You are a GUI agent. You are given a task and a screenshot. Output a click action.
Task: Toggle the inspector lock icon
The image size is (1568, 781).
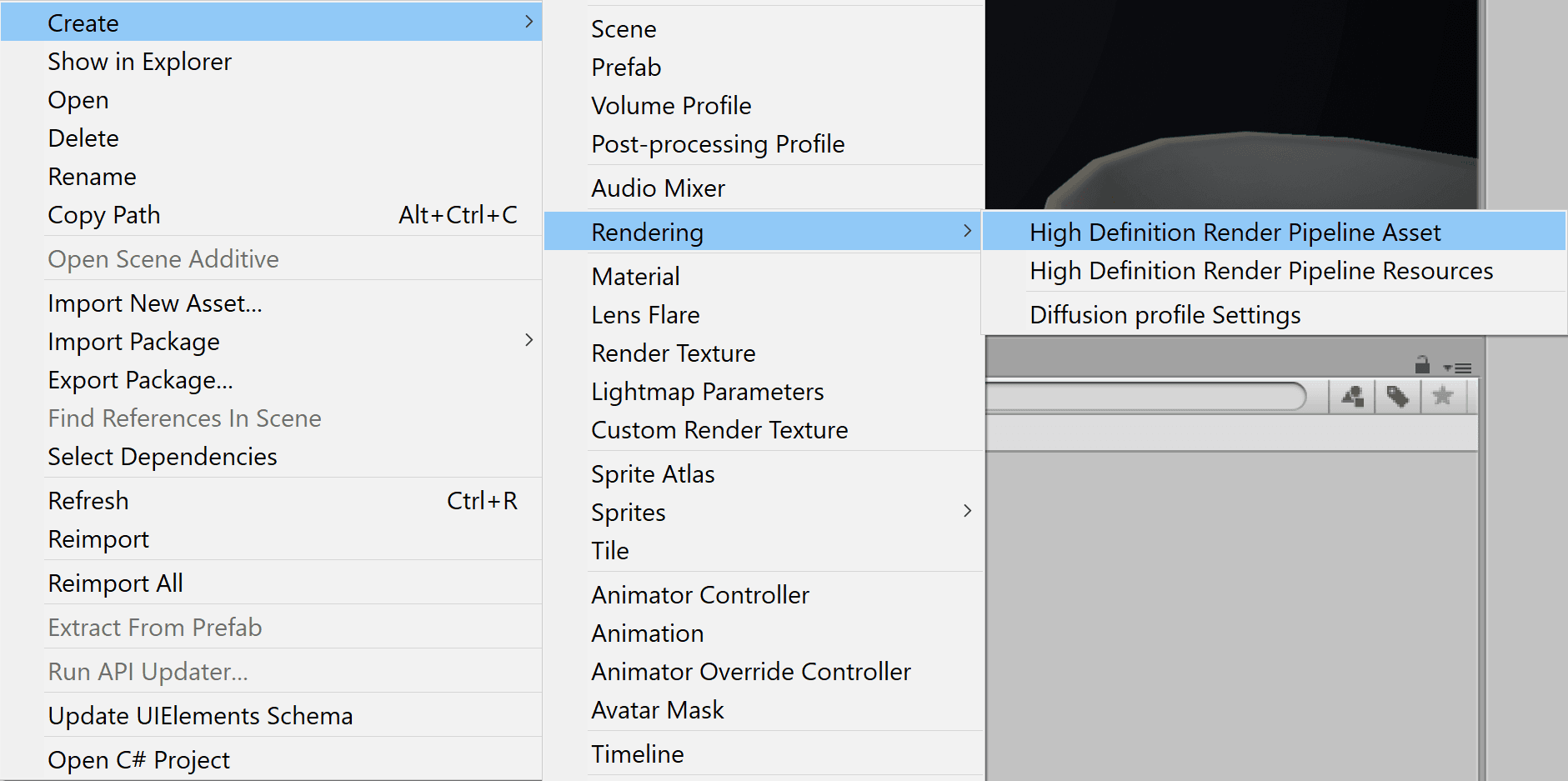tap(1421, 365)
